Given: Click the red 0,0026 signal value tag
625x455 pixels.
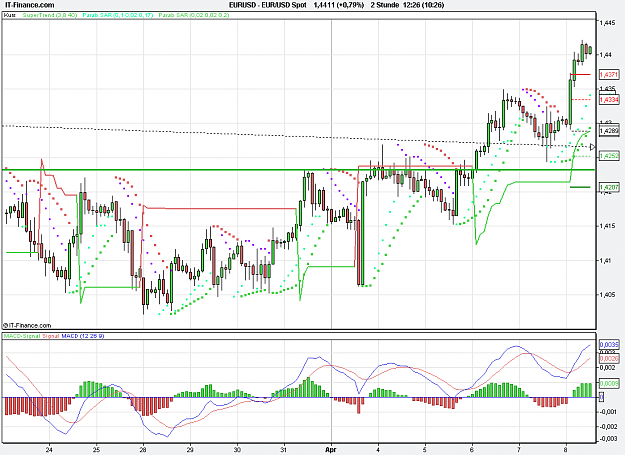Looking at the screenshot, I should coord(609,359).
